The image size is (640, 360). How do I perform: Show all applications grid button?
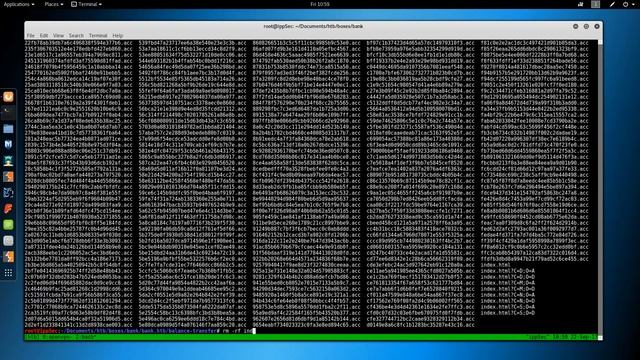coord(8,273)
